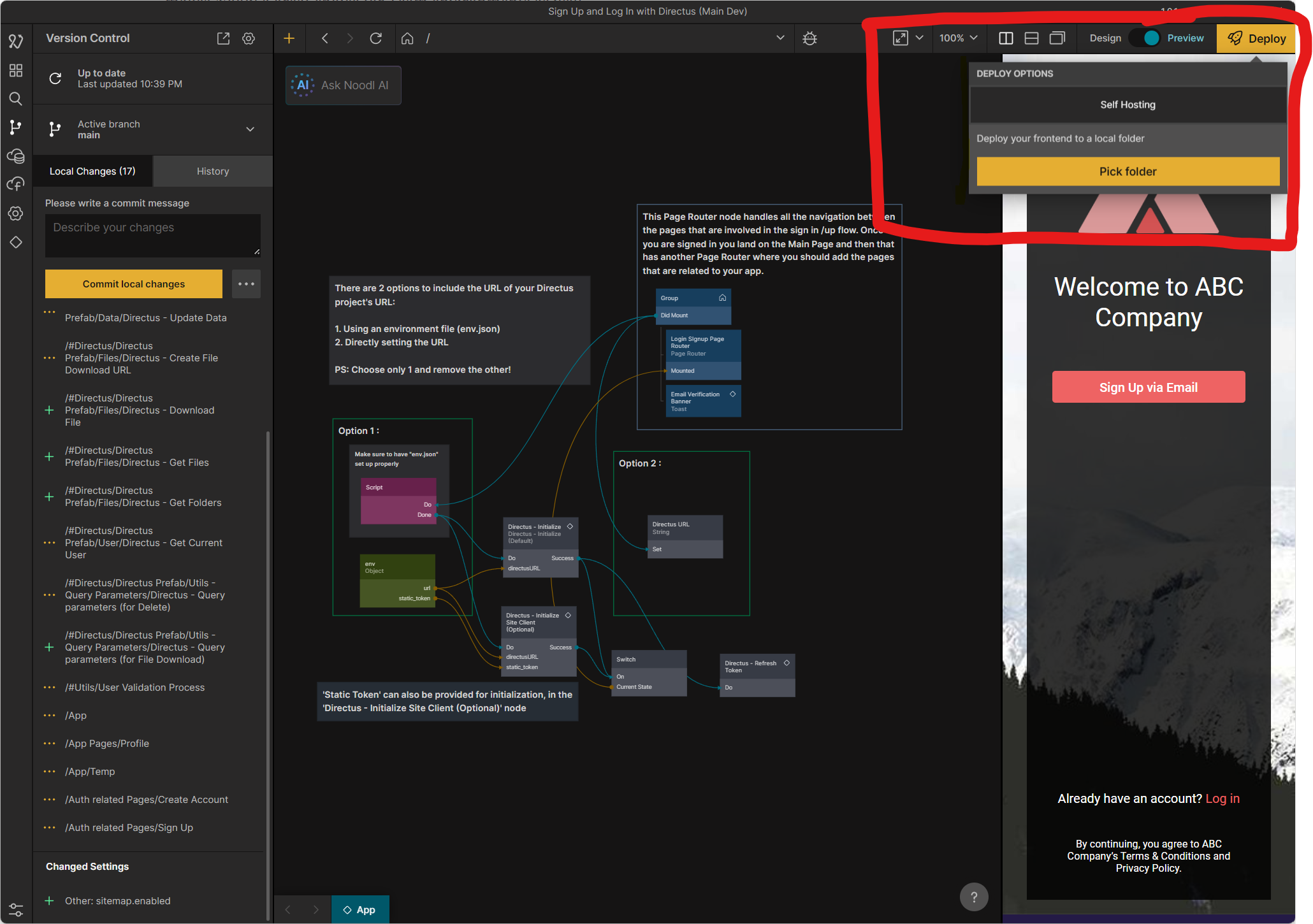The image size is (1313, 924).
Task: Add new node with plus icon
Action: [x=289, y=38]
